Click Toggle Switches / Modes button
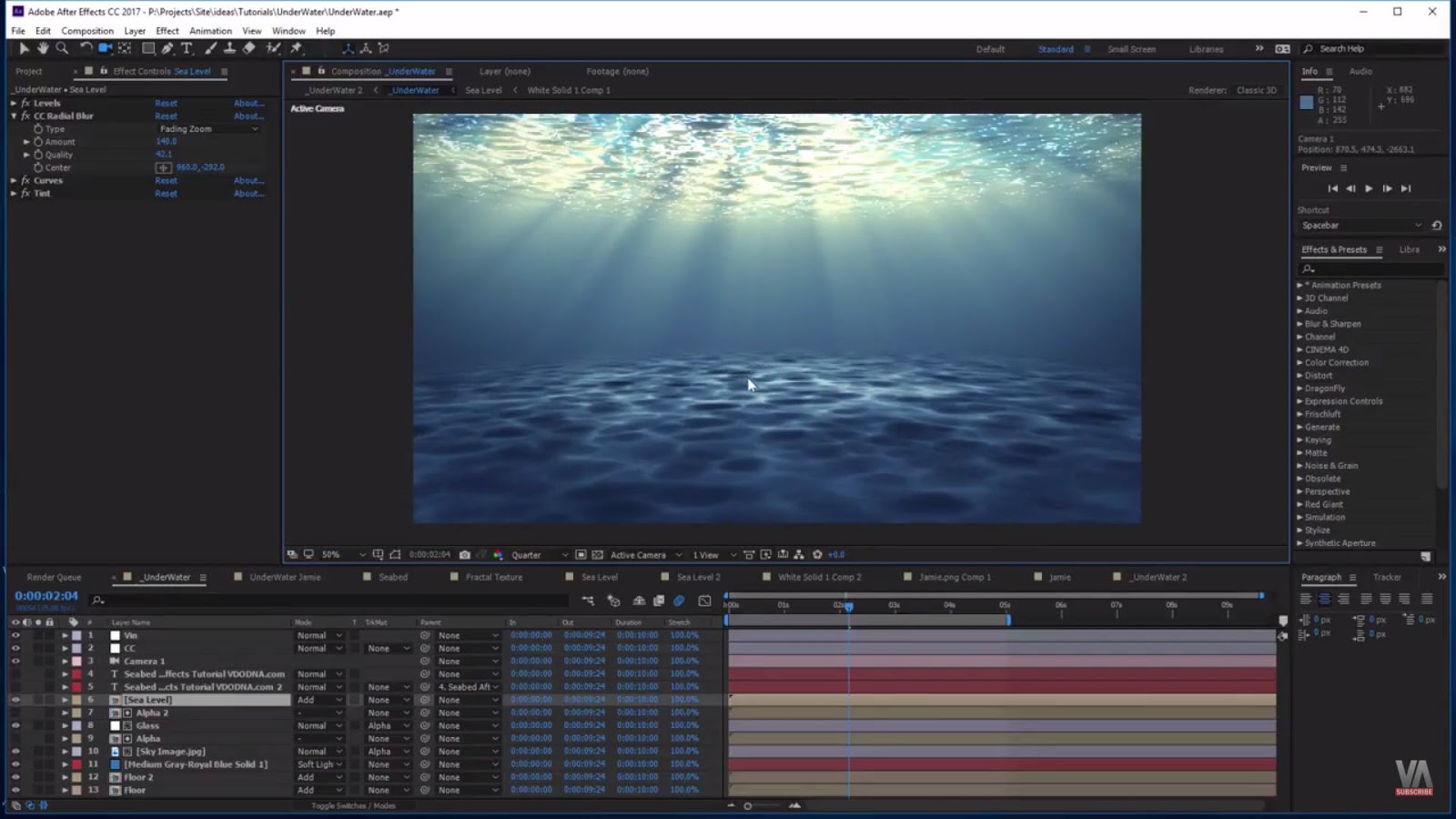 [x=353, y=806]
